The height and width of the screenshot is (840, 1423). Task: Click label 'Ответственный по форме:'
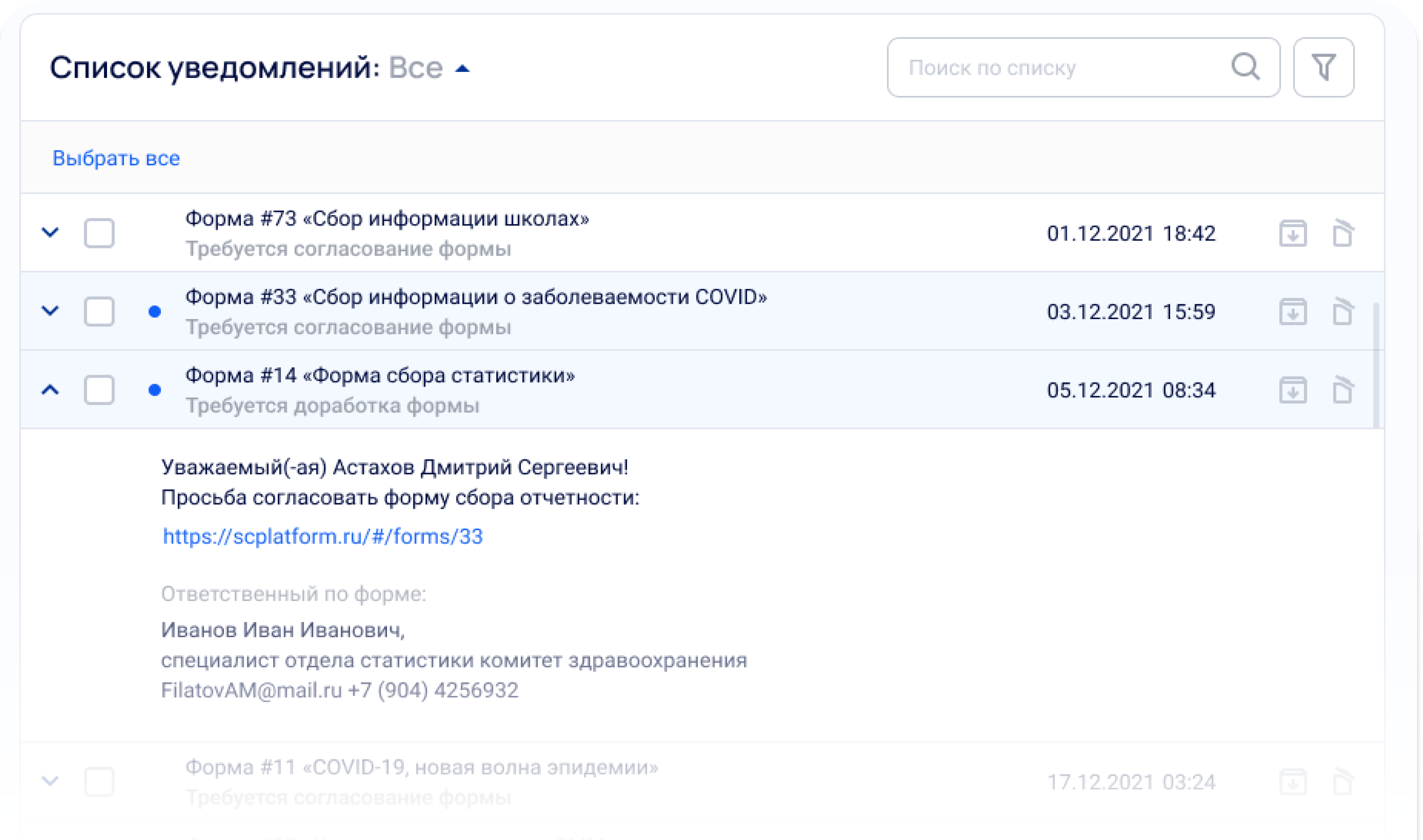(294, 594)
